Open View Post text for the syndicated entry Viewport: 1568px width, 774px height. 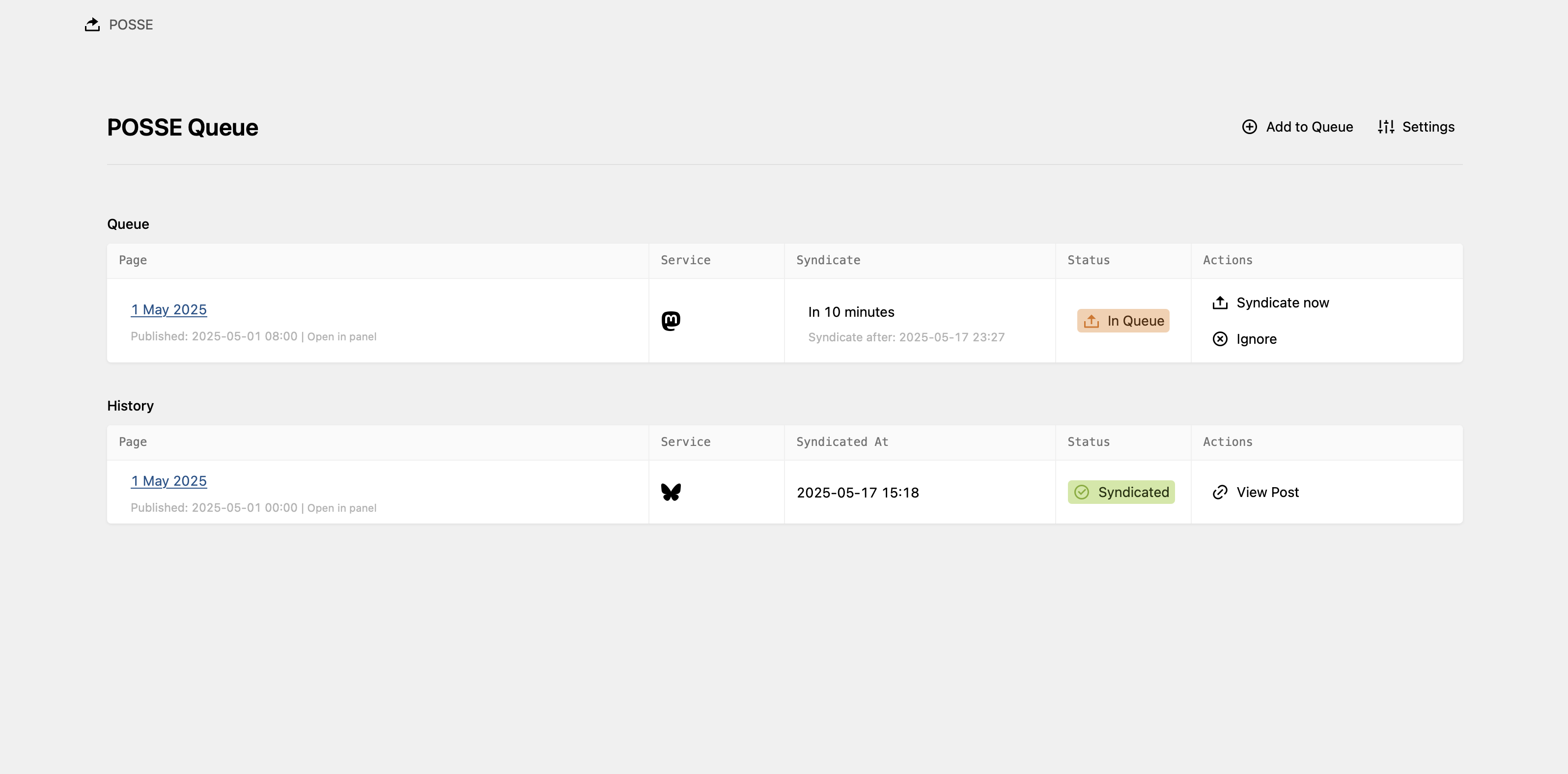click(x=1267, y=492)
